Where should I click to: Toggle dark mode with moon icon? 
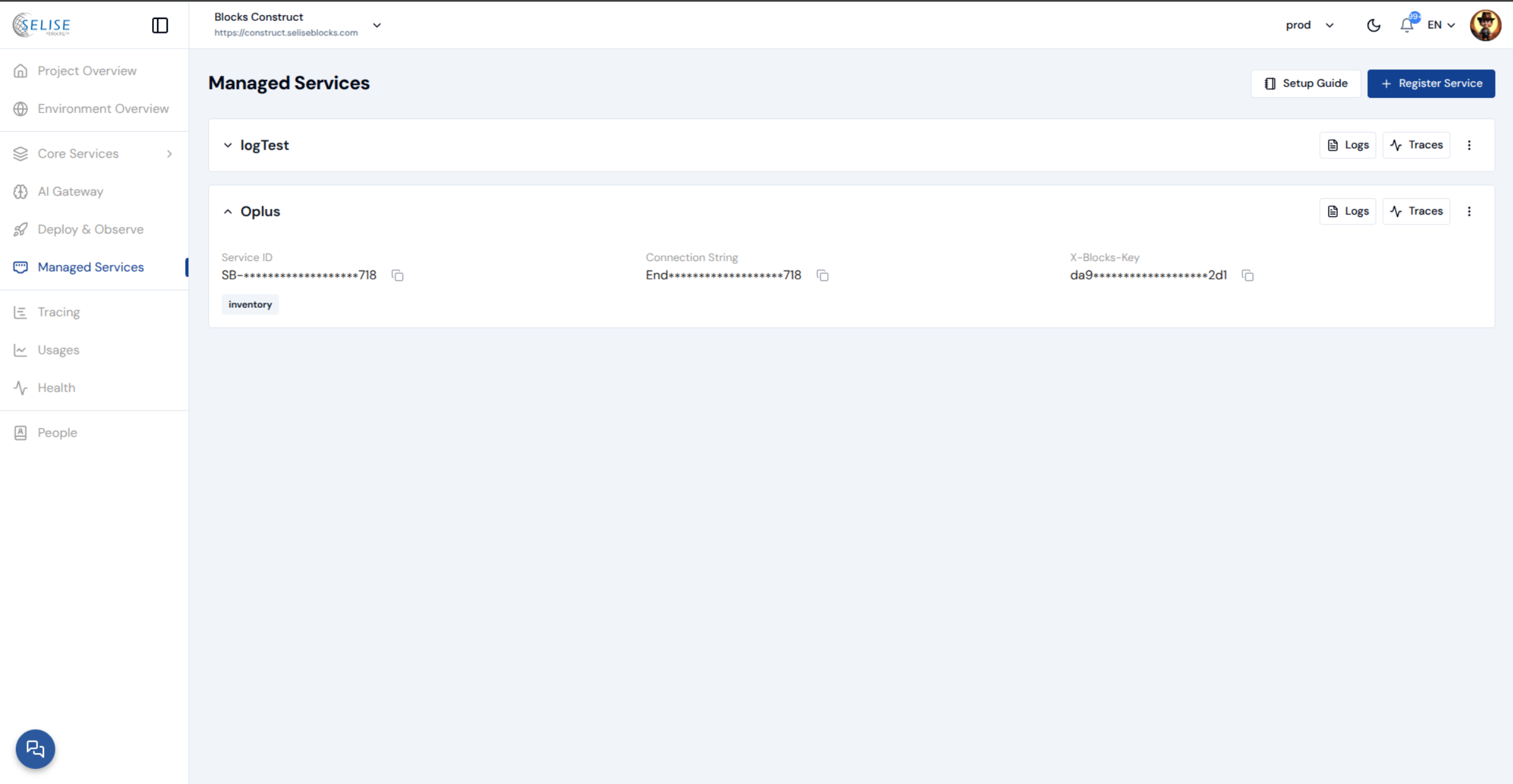click(x=1374, y=25)
